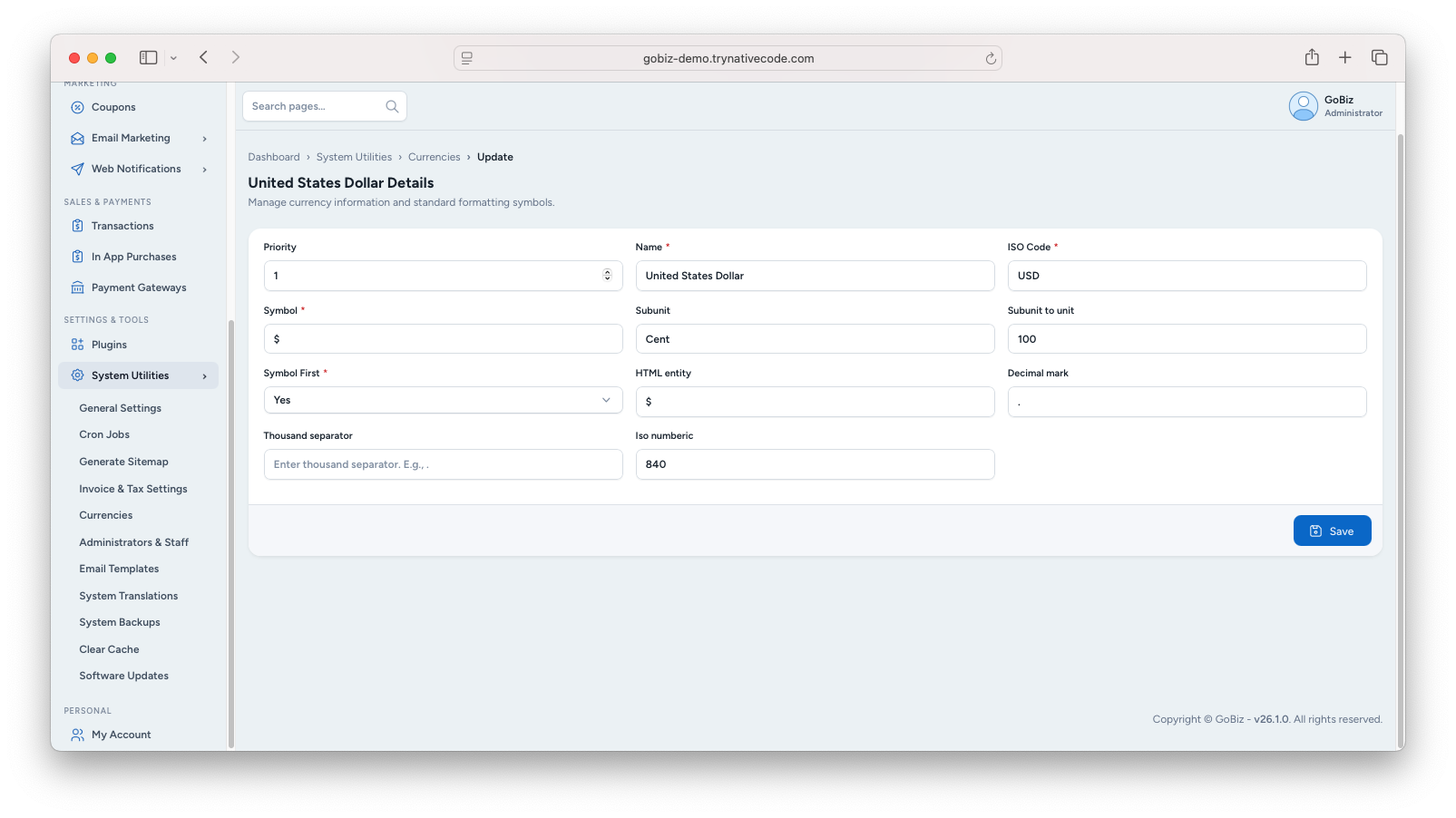Image resolution: width=1456 pixels, height=818 pixels.
Task: Open General Settings submenu item
Action: (x=120, y=408)
